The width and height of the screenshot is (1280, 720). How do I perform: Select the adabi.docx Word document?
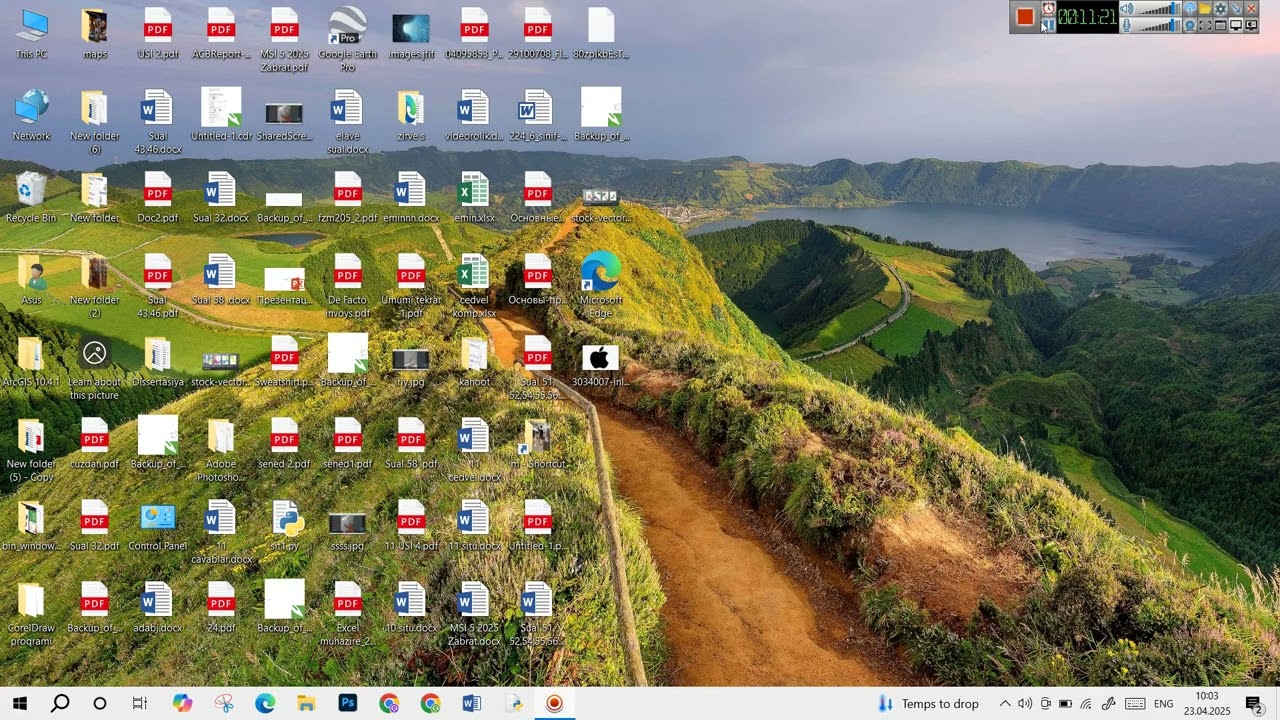(x=158, y=607)
